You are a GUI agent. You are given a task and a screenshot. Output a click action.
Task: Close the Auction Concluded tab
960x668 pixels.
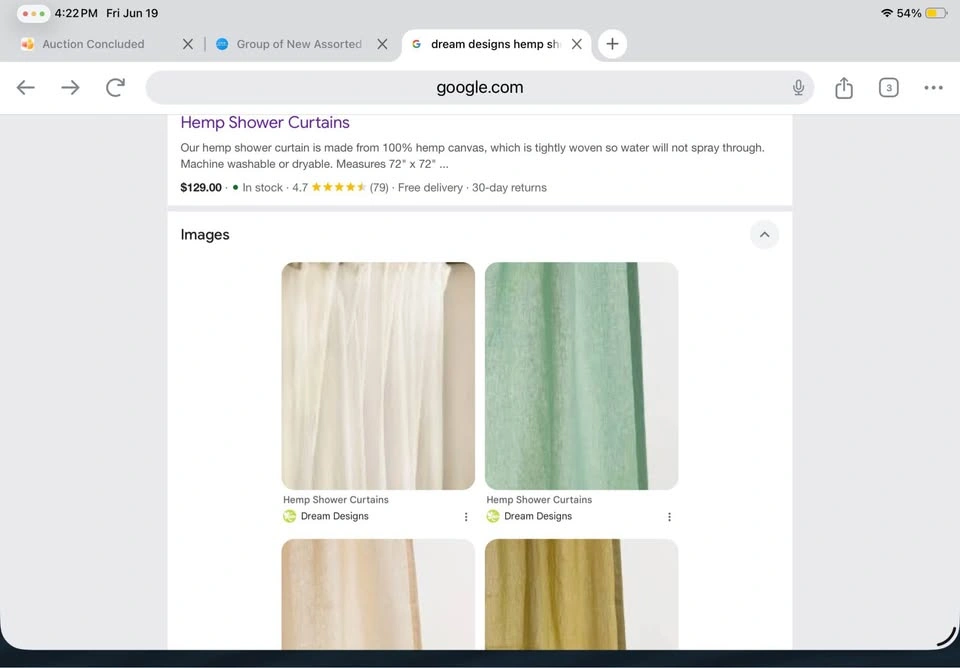(188, 44)
